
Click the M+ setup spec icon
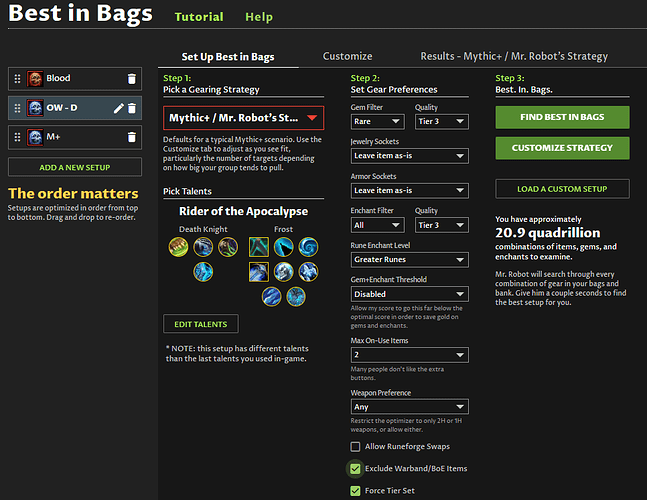pos(35,137)
